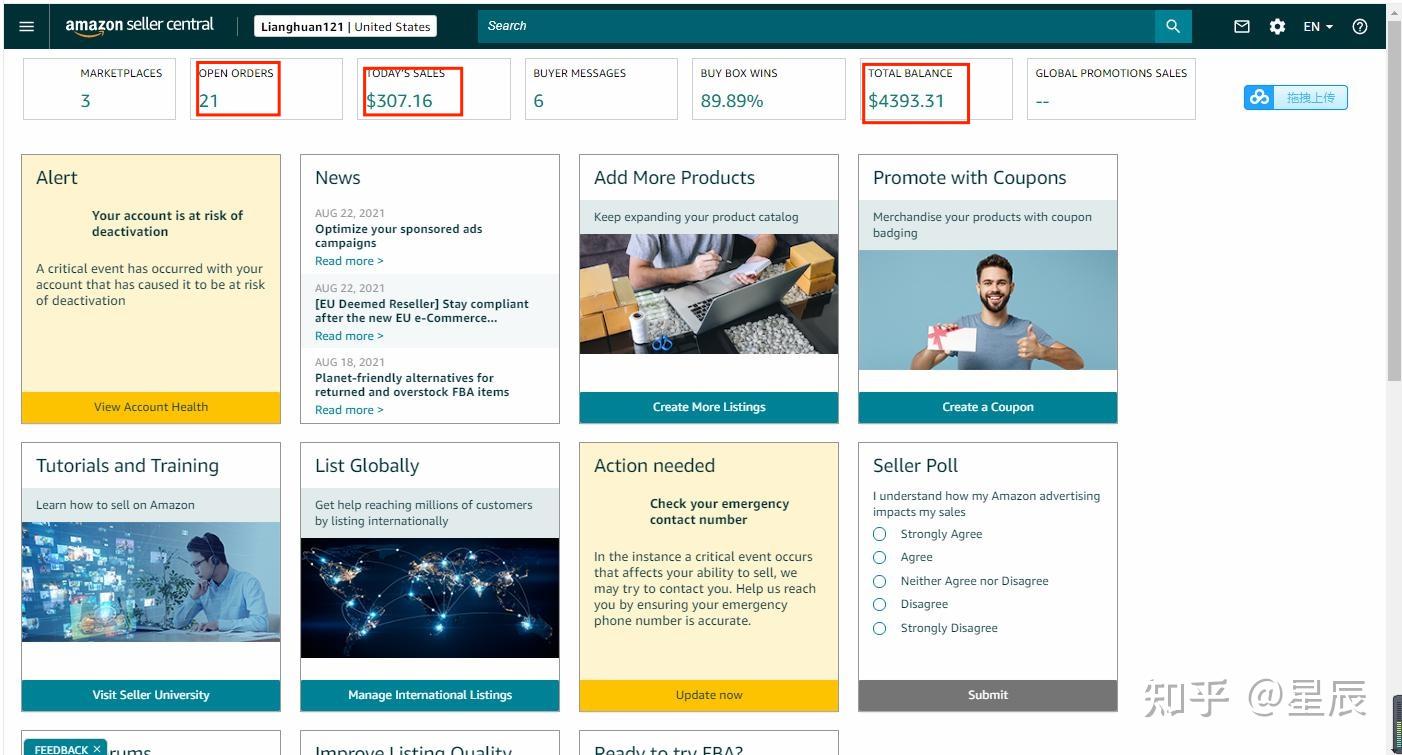Click the List Globally world map image
1402x755 pixels.
coord(430,598)
